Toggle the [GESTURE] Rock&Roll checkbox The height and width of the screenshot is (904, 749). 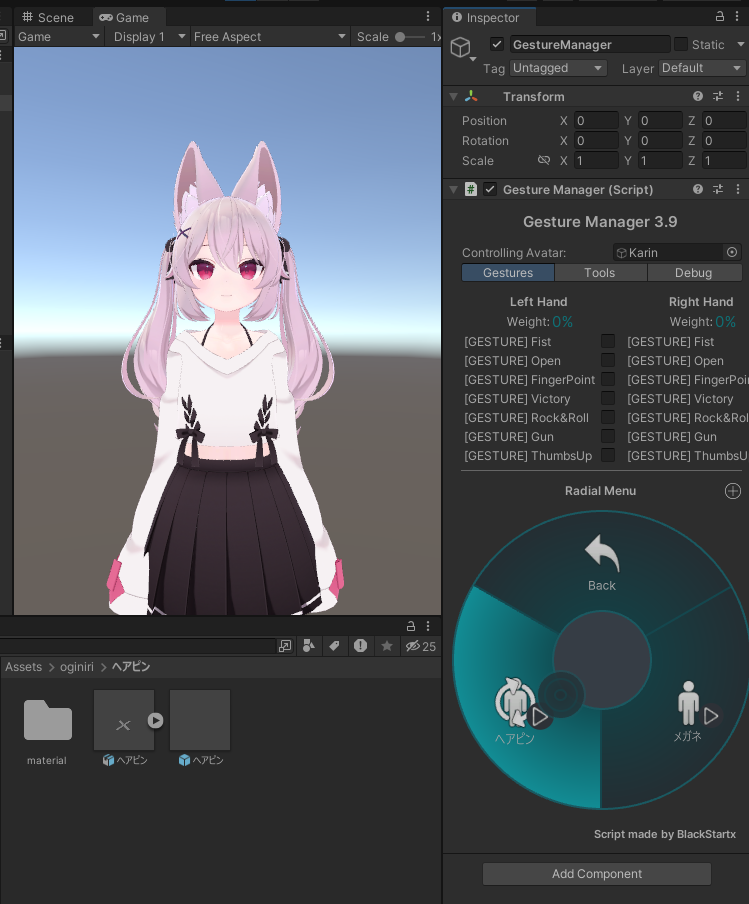pyautogui.click(x=608, y=417)
